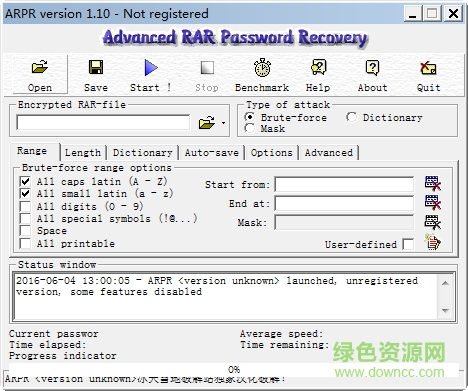Clear the End at field icon
The image size is (468, 391).
click(x=433, y=202)
